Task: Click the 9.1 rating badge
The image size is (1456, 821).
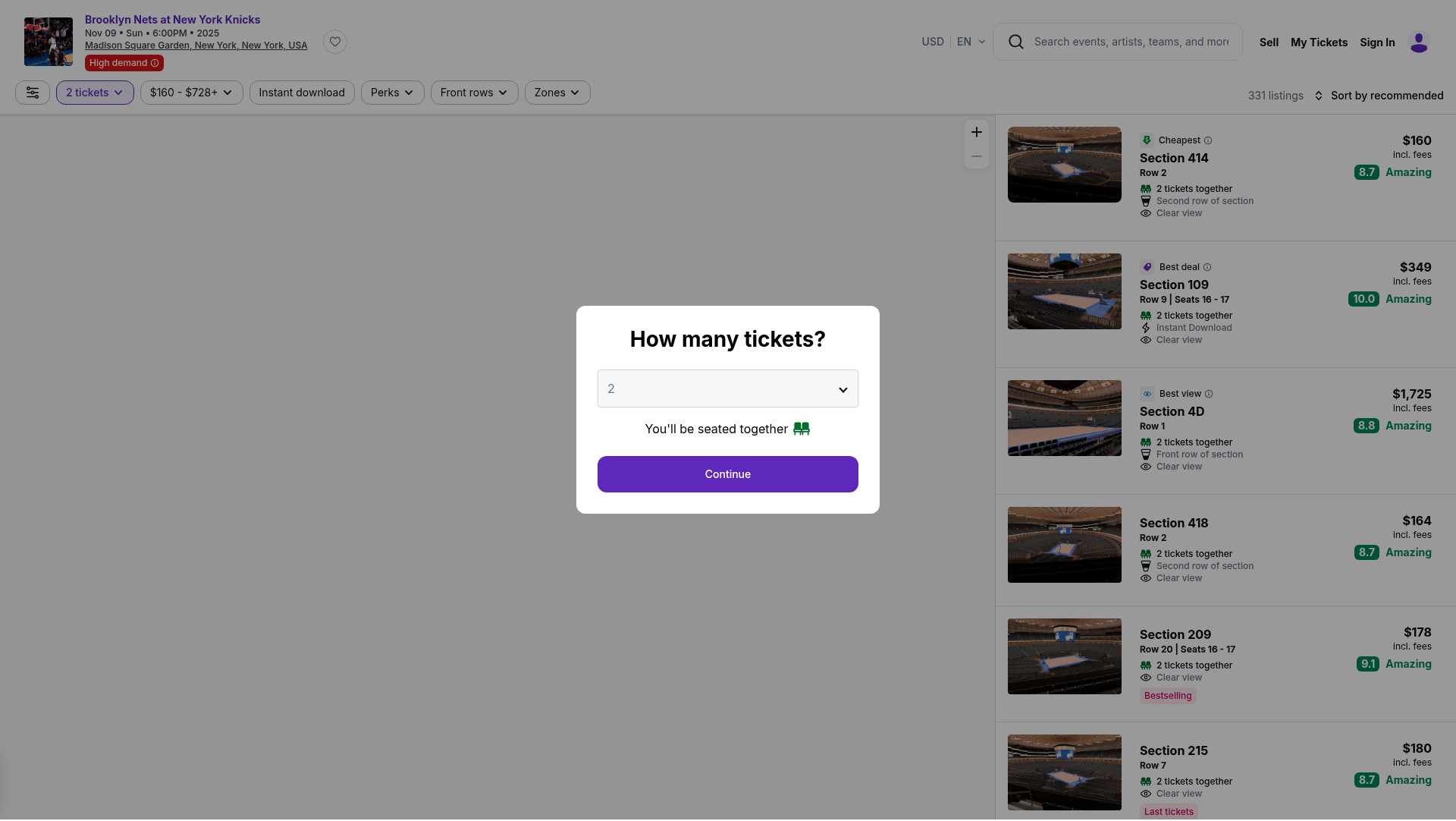Action: (1368, 664)
